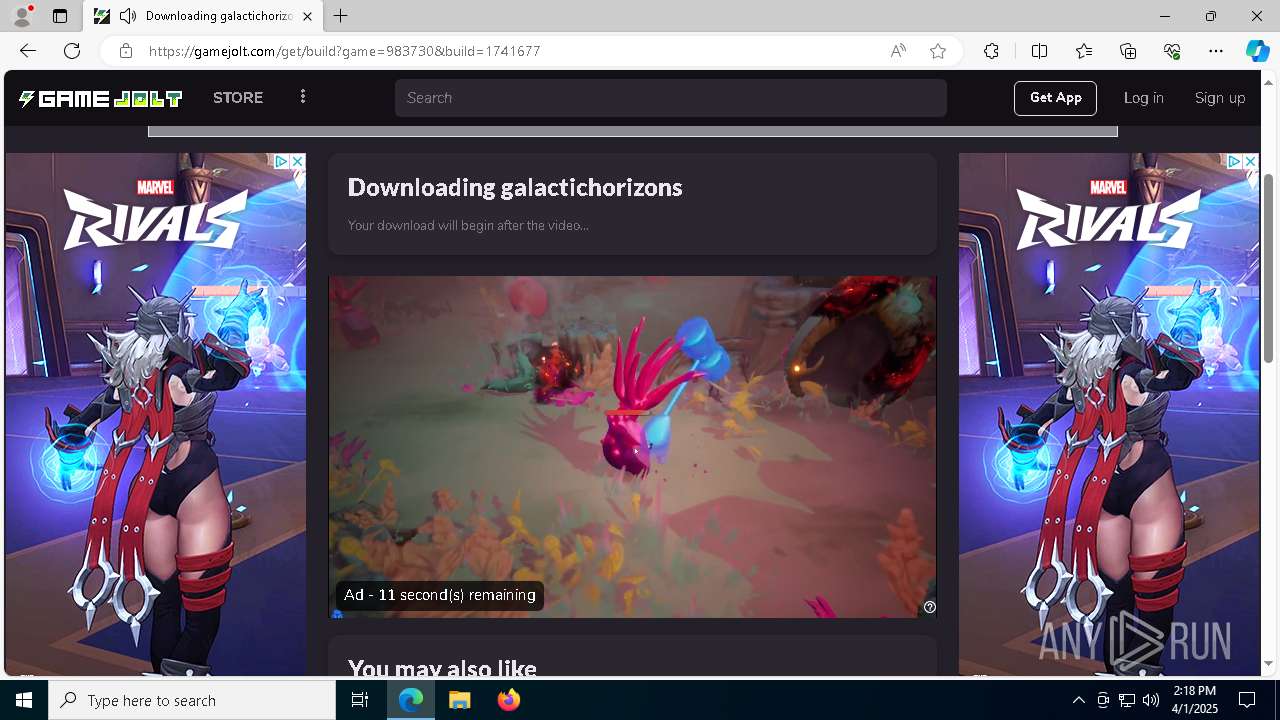1280x720 pixels.
Task: Open Settings and more ellipsis menu
Action: pos(1216,51)
